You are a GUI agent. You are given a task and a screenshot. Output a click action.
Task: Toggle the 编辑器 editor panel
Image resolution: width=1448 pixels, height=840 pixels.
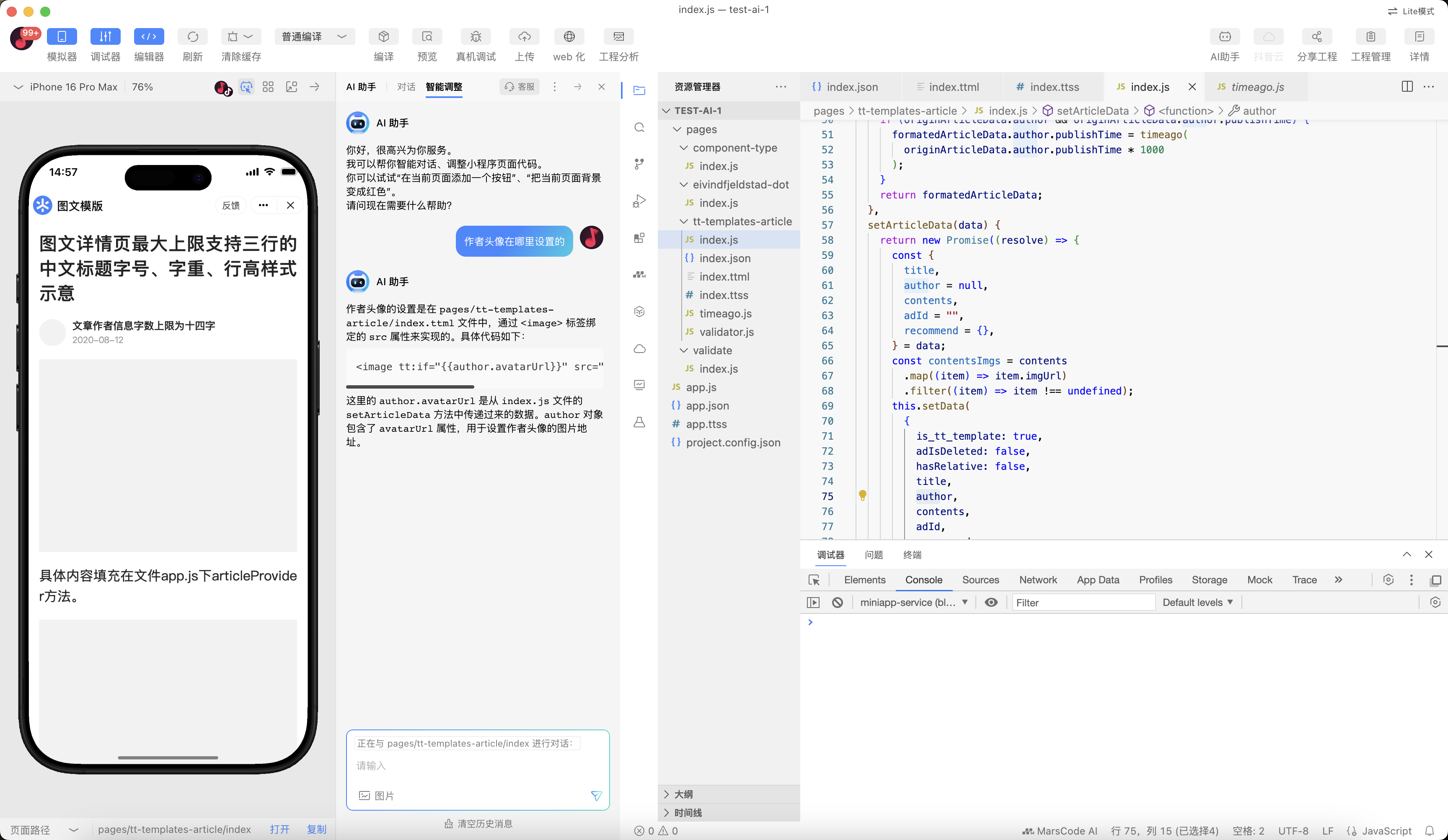(x=149, y=37)
